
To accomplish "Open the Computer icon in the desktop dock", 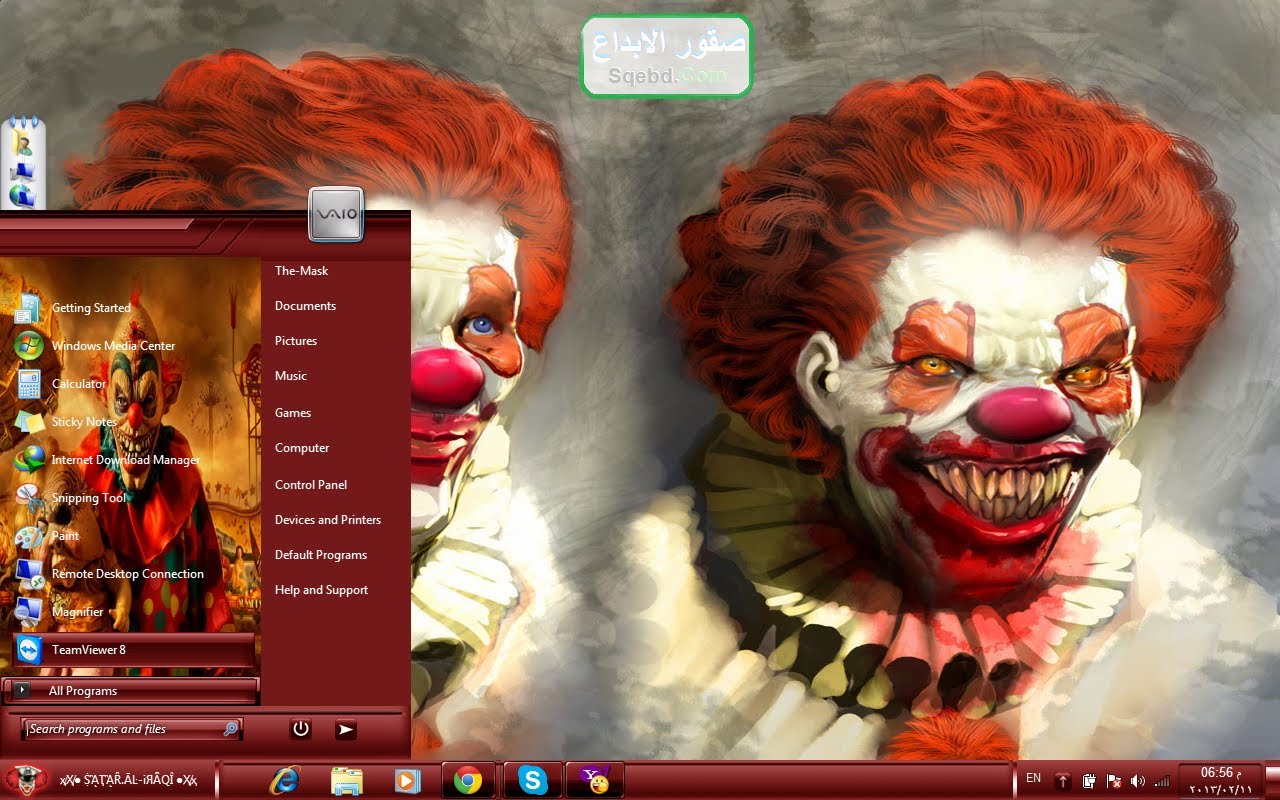I will 23,172.
